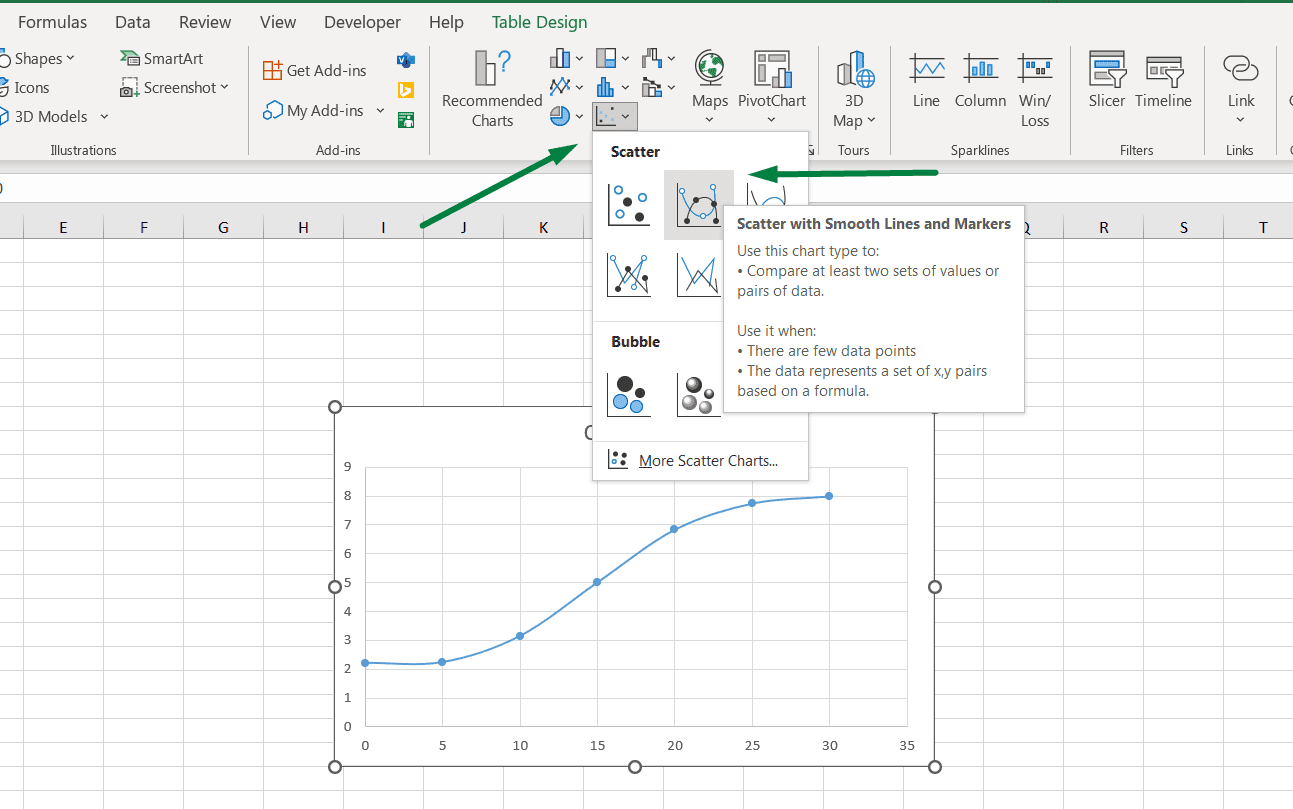Choose Scatter with Smooth Lines and Markers
1293x809 pixels.
pos(698,205)
